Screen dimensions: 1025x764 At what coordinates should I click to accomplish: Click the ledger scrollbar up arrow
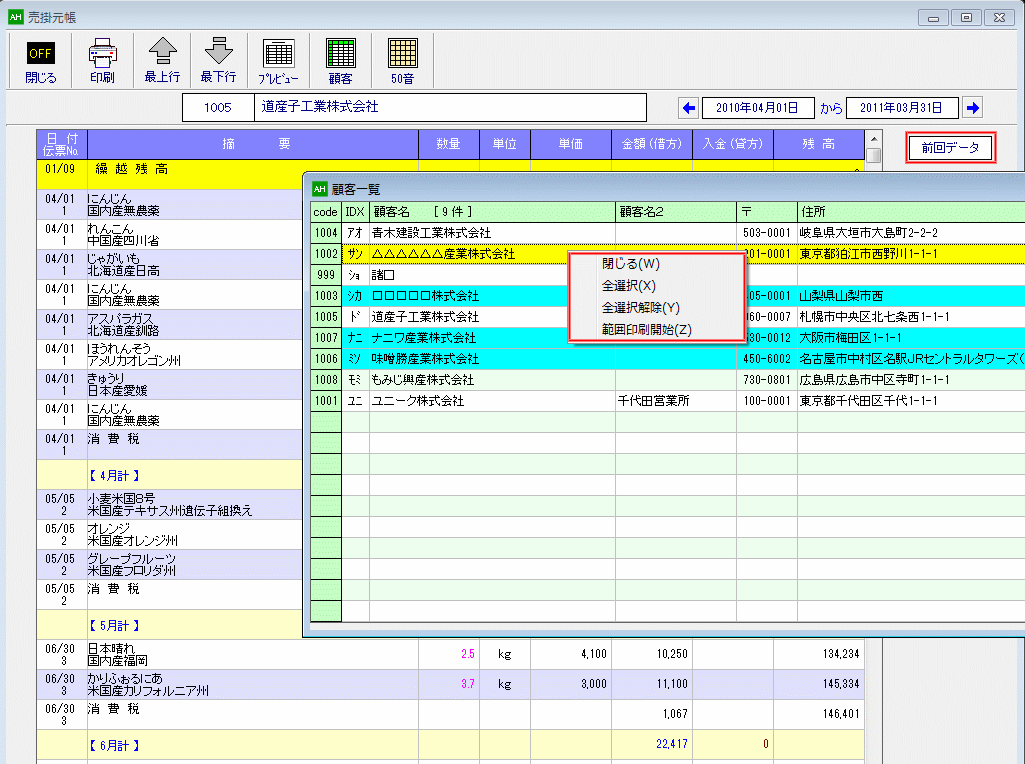(873, 139)
